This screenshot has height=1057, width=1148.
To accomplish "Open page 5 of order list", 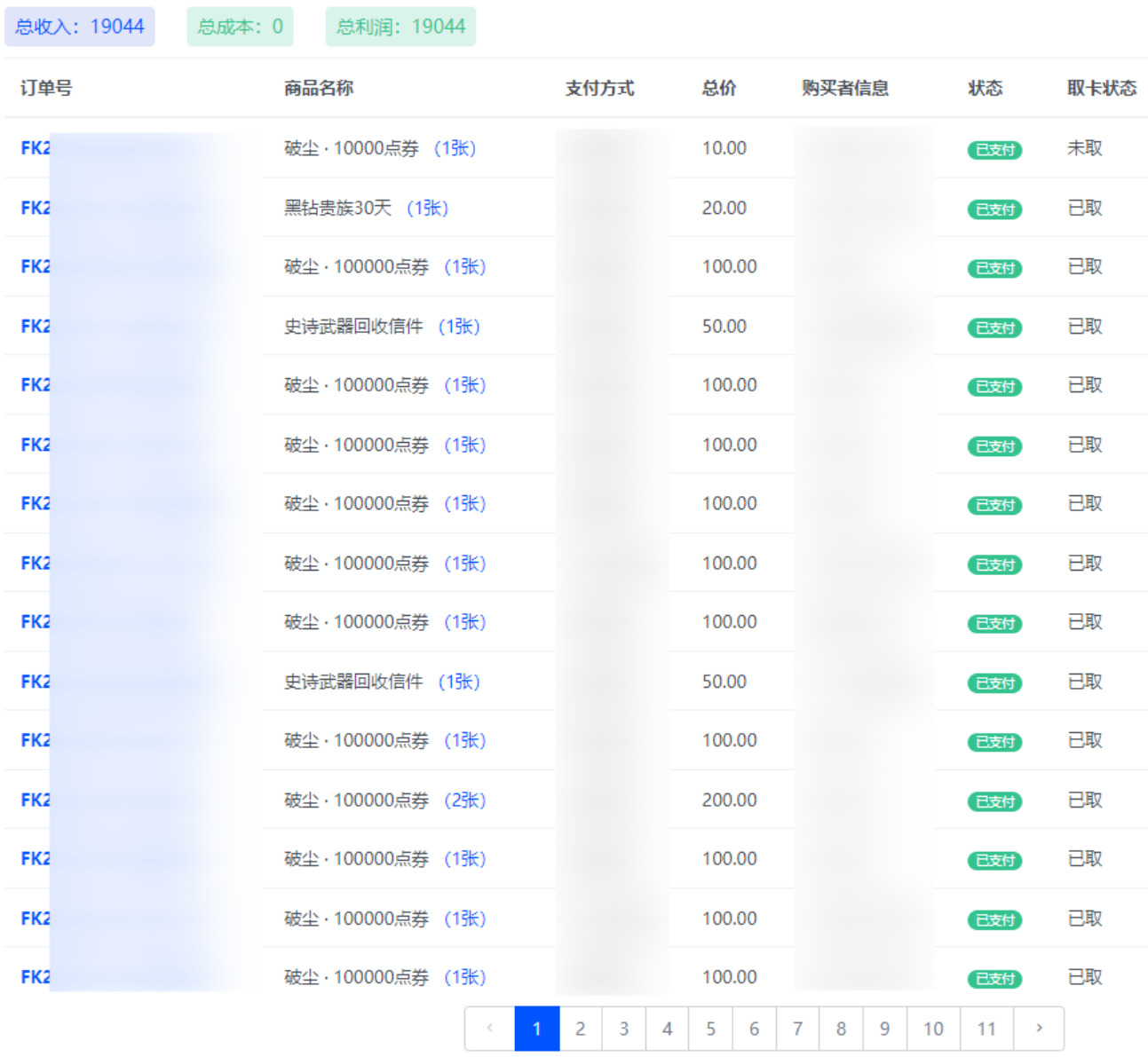I will [710, 1028].
